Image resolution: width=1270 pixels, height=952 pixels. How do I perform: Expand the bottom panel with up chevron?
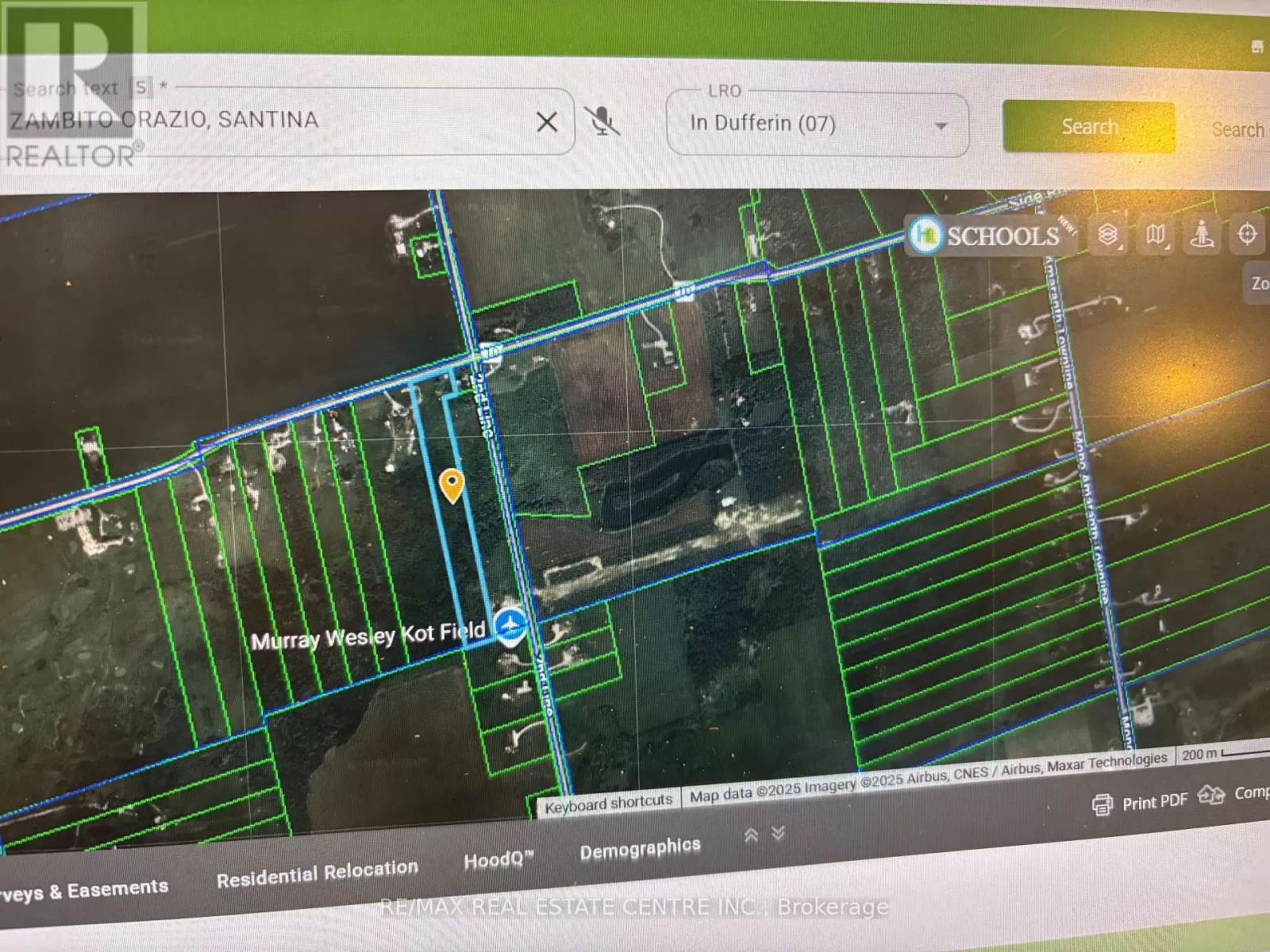pos(751,835)
